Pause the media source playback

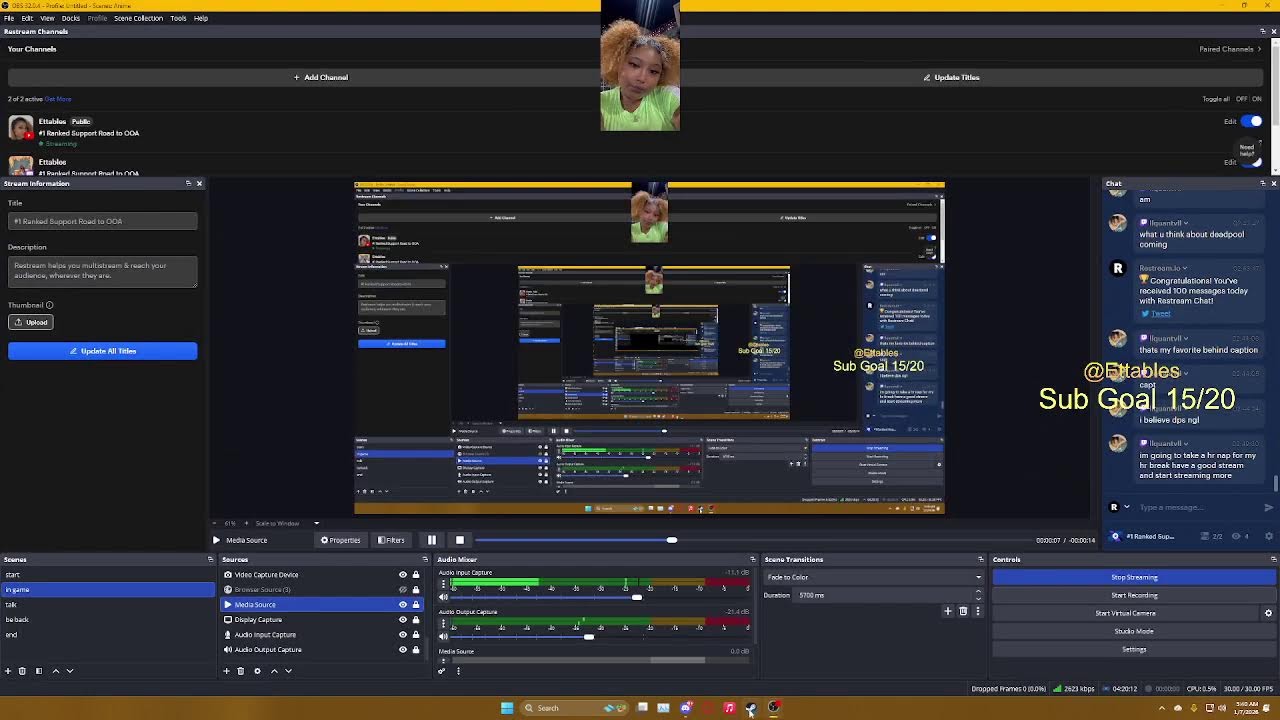tap(432, 540)
